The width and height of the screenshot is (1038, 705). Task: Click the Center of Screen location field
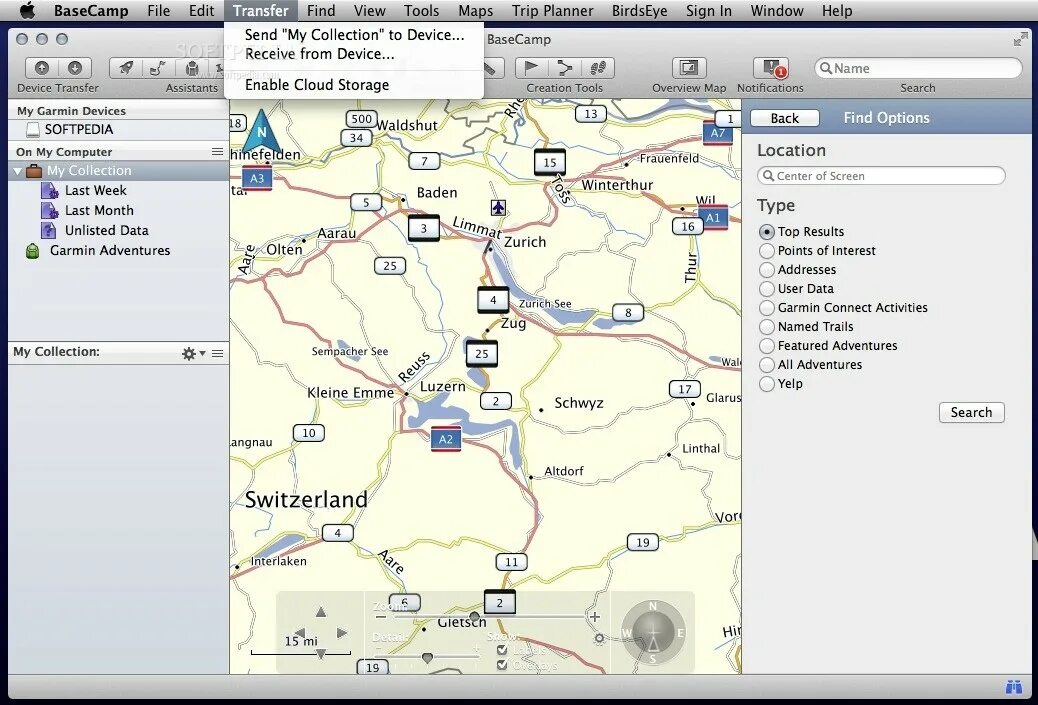point(881,176)
